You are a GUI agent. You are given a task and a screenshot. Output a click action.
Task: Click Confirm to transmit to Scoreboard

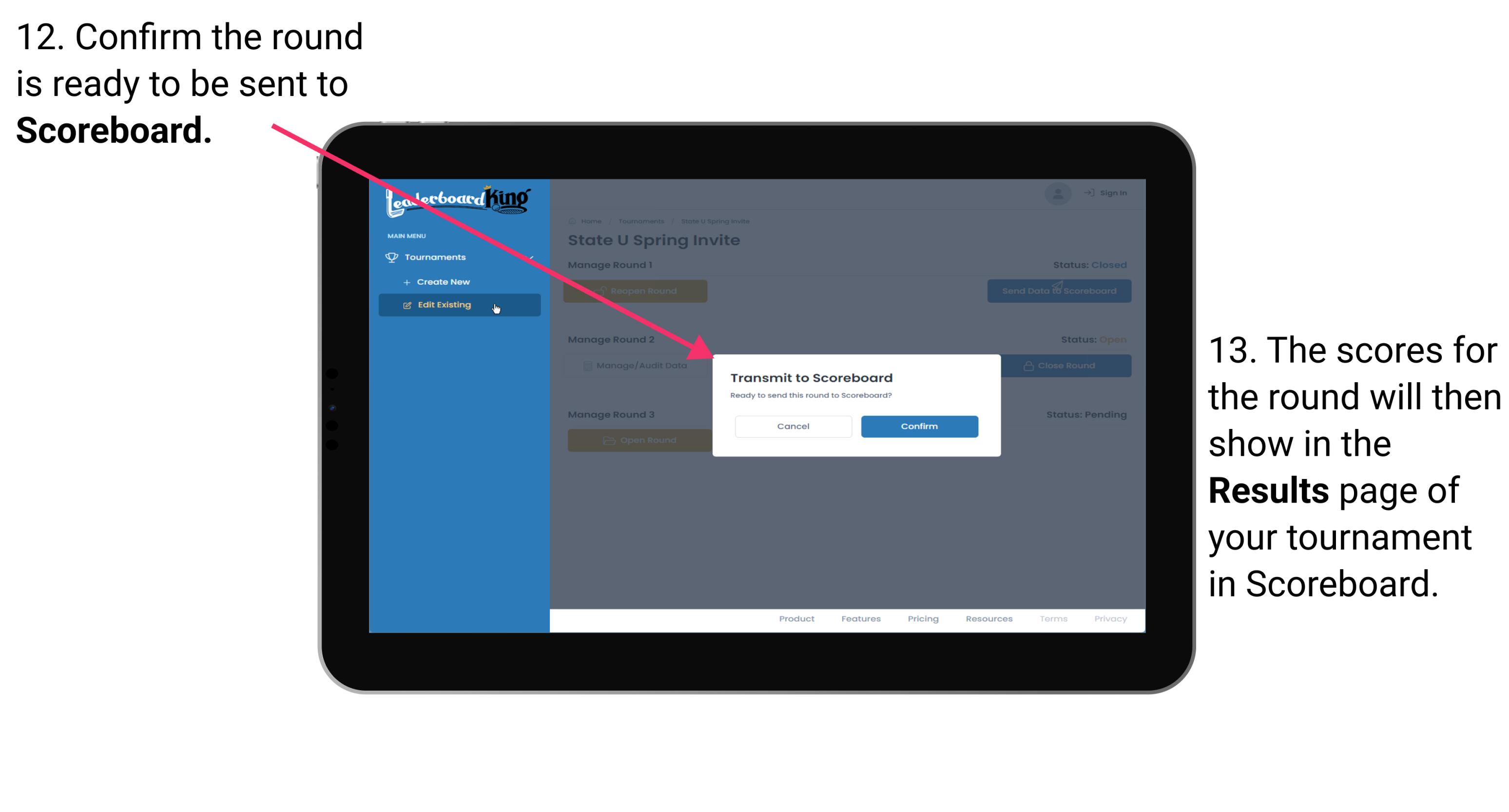click(x=917, y=425)
